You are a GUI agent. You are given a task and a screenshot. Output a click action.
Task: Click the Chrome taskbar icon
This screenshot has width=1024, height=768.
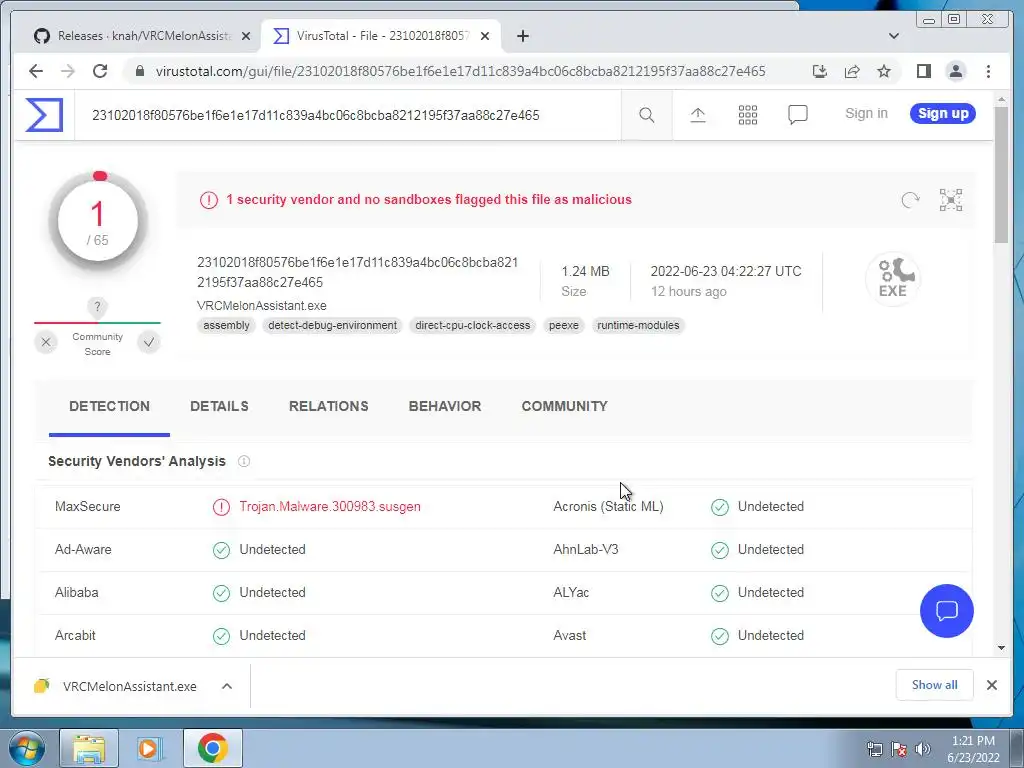(212, 748)
